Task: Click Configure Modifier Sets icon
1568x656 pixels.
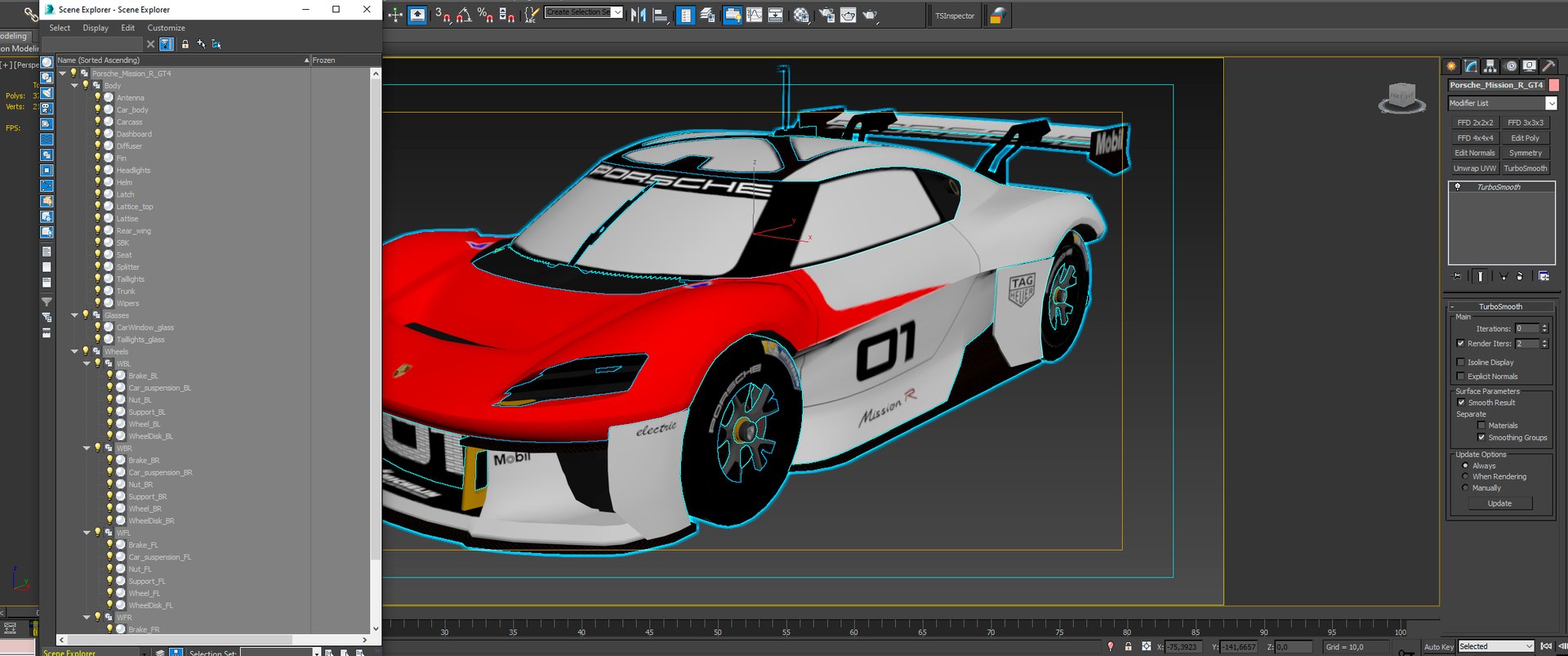Action: [1543, 276]
